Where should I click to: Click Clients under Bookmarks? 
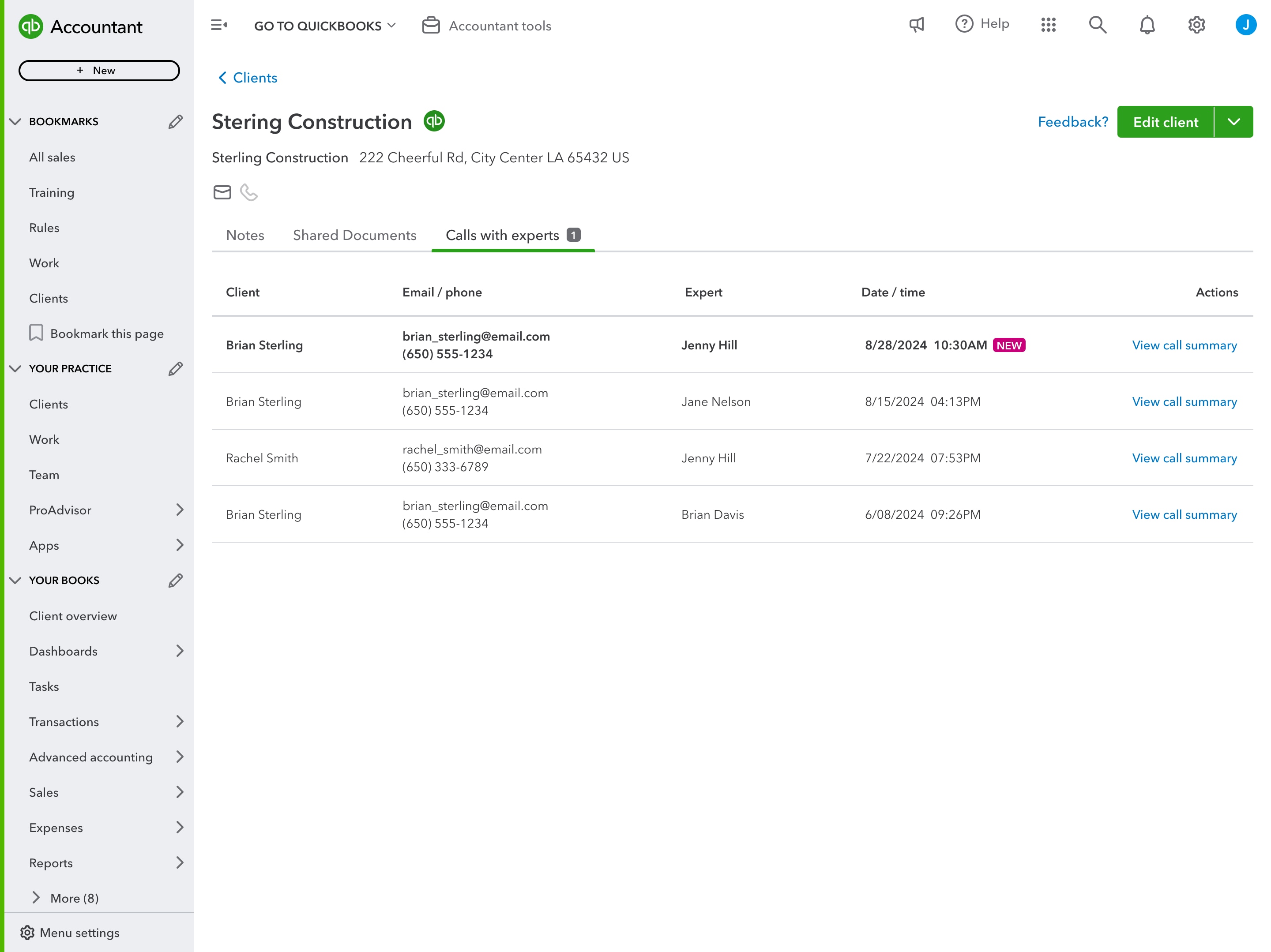click(x=49, y=299)
